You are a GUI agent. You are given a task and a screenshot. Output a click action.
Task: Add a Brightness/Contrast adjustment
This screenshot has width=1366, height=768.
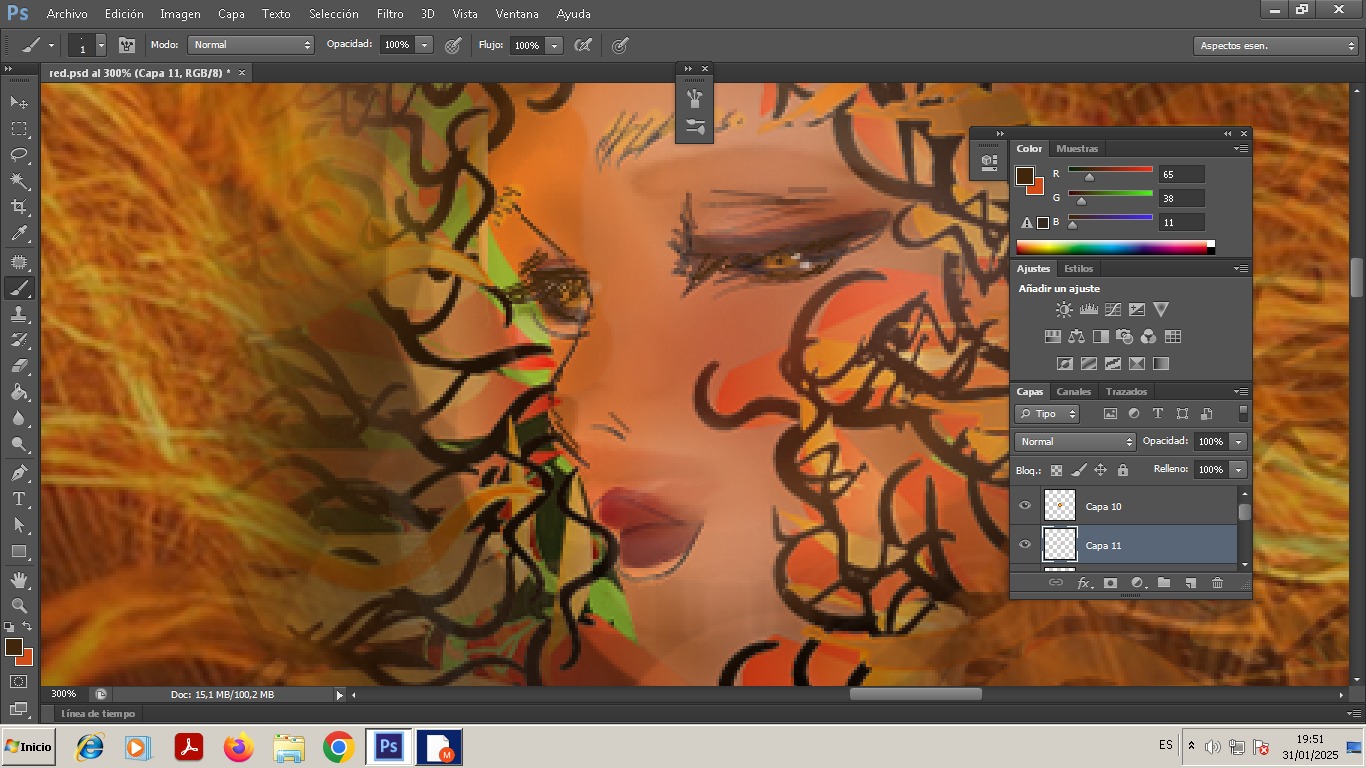coord(1064,310)
